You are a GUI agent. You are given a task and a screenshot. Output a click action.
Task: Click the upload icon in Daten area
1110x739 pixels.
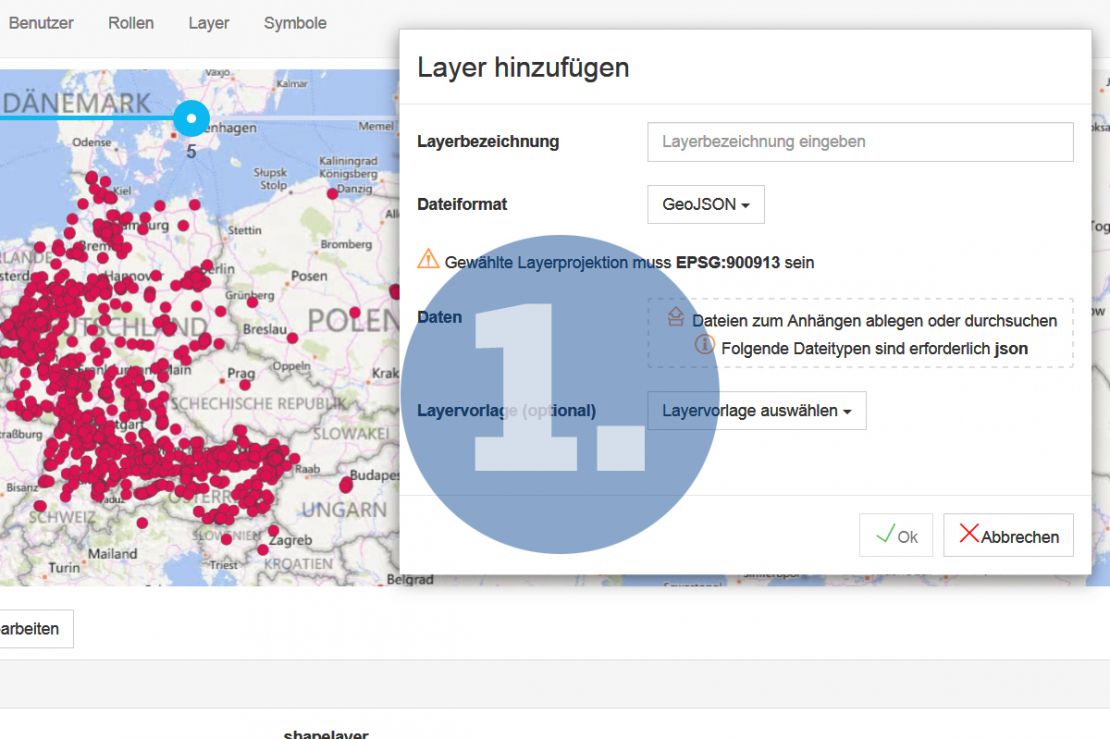(x=675, y=317)
